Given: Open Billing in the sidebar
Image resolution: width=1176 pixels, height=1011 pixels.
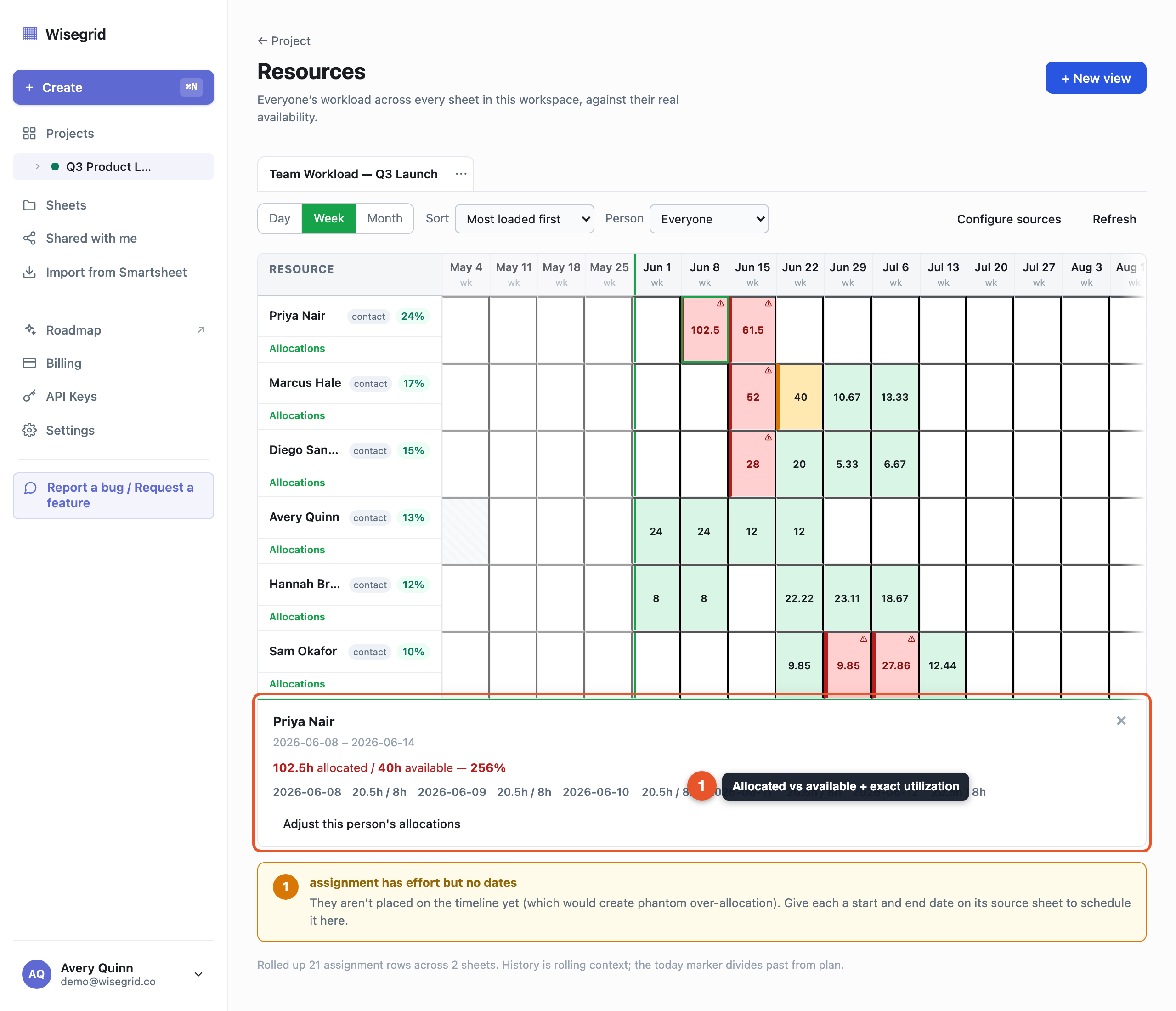Looking at the screenshot, I should [x=113, y=364].
